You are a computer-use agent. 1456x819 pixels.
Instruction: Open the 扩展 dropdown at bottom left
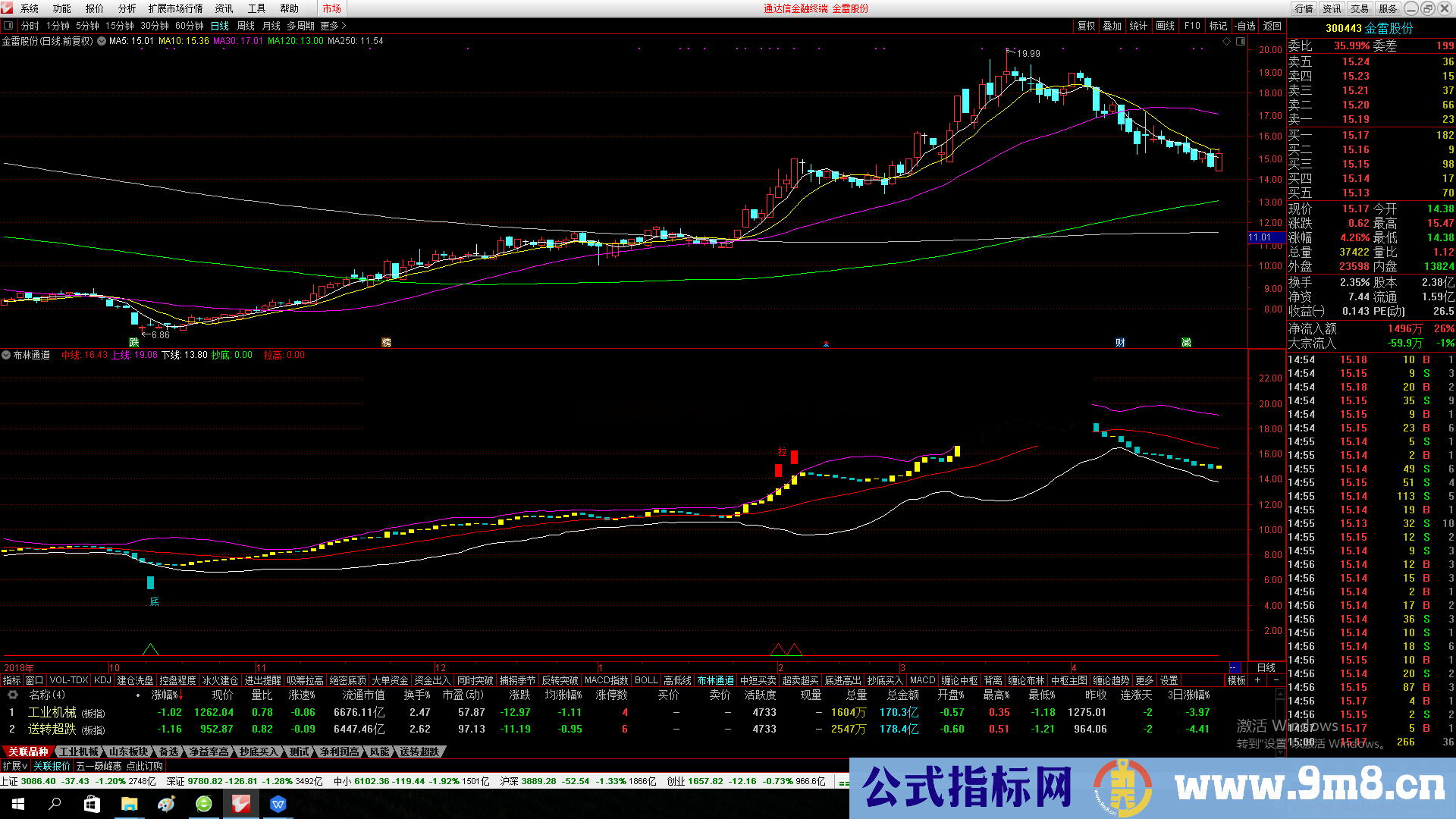point(14,766)
